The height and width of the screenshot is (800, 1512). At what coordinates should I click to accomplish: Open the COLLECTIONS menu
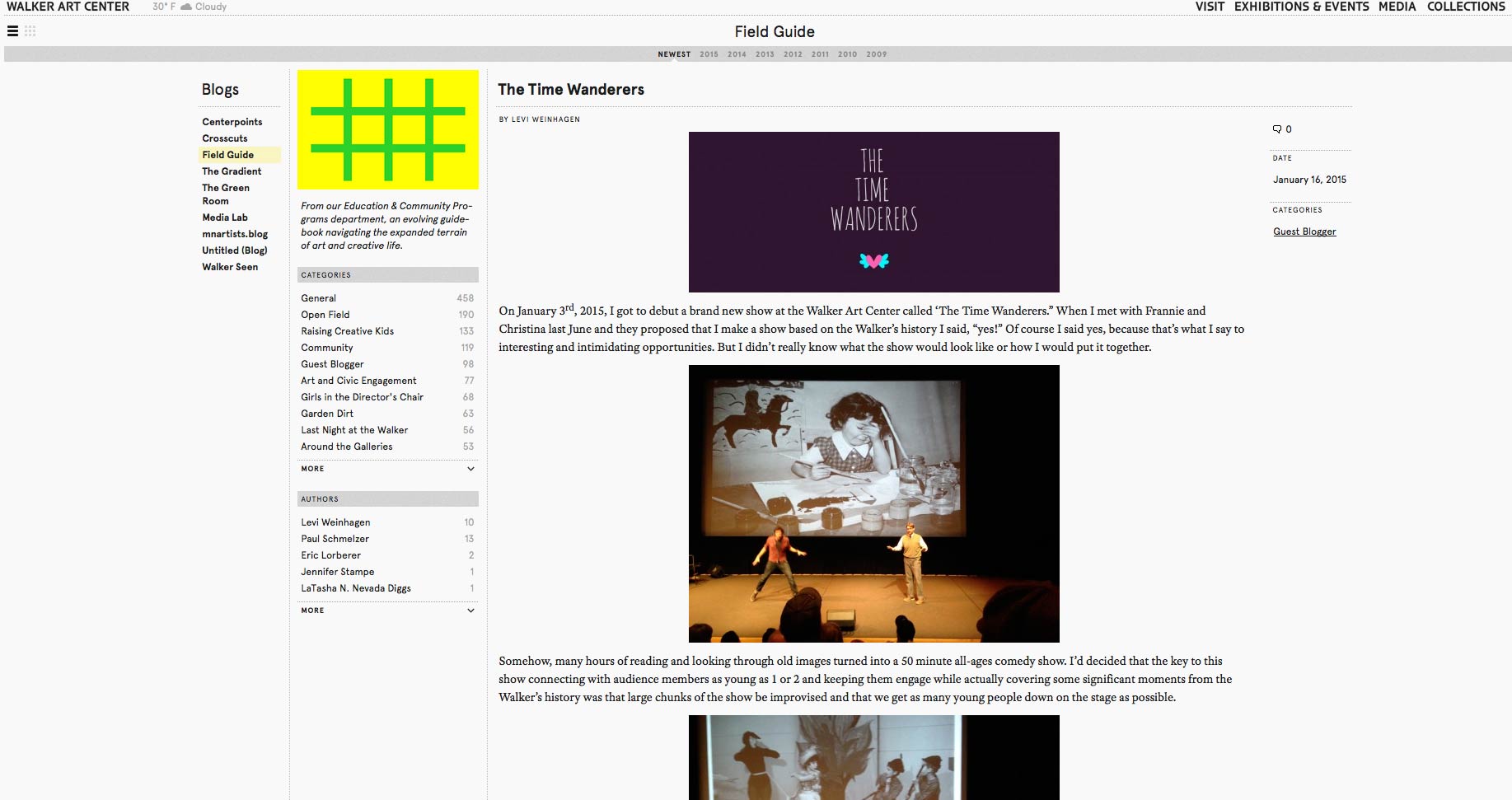click(x=1466, y=7)
